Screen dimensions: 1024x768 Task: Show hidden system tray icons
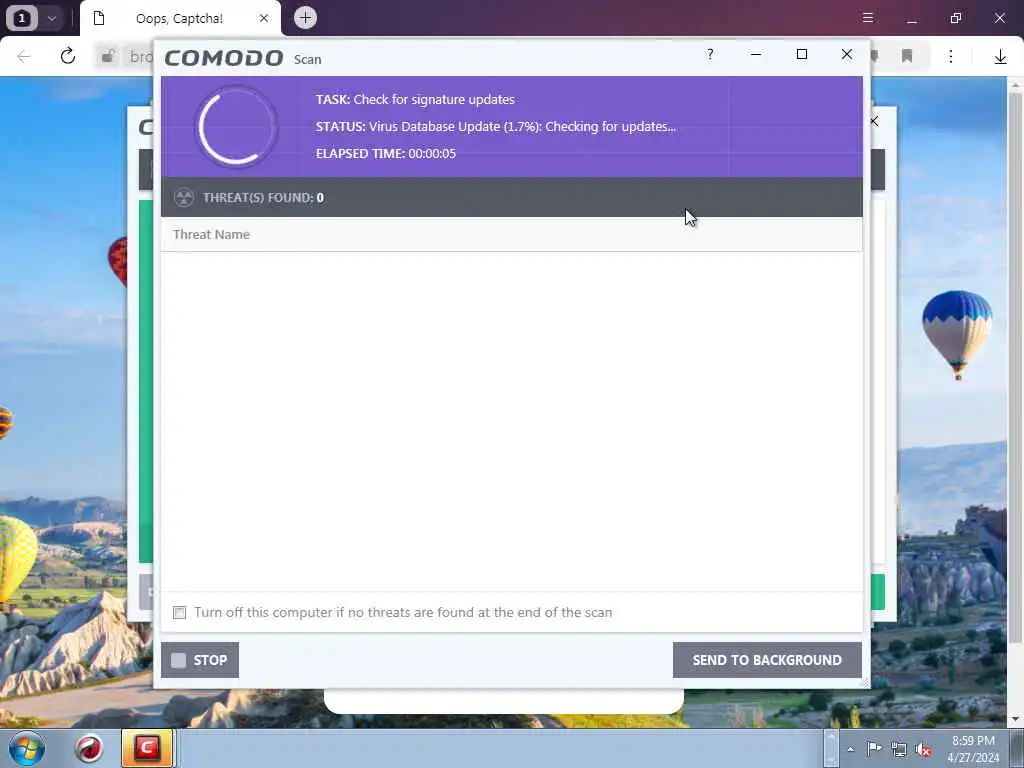tap(850, 749)
